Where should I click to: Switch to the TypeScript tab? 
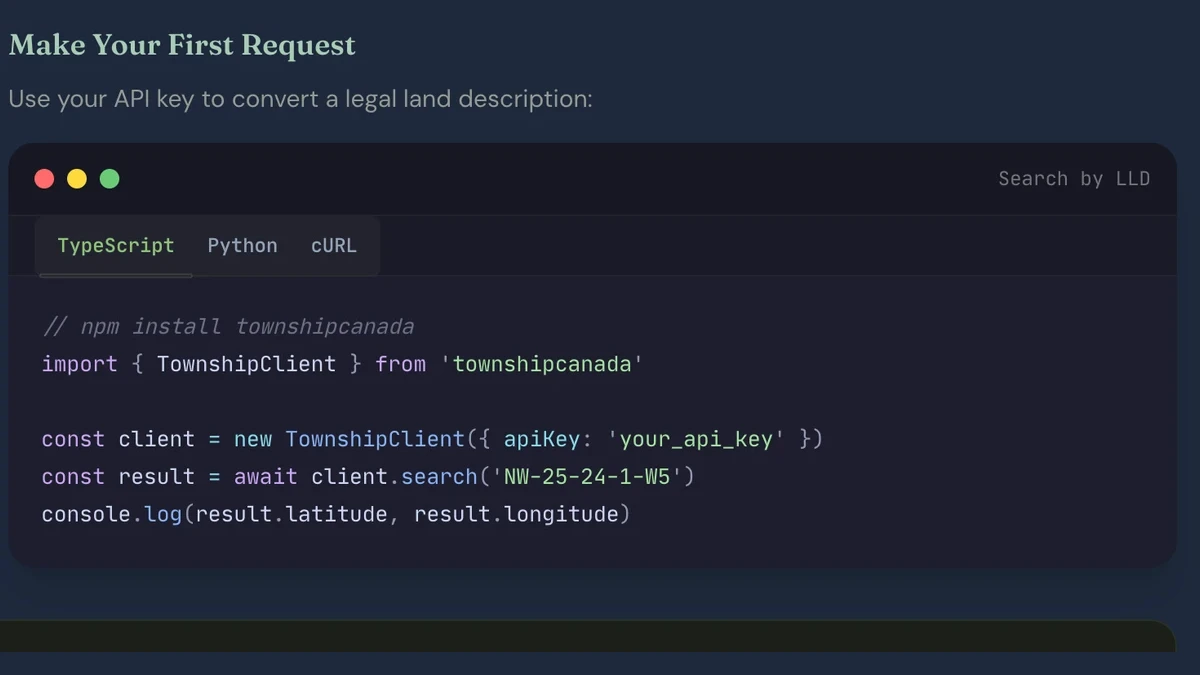(115, 246)
